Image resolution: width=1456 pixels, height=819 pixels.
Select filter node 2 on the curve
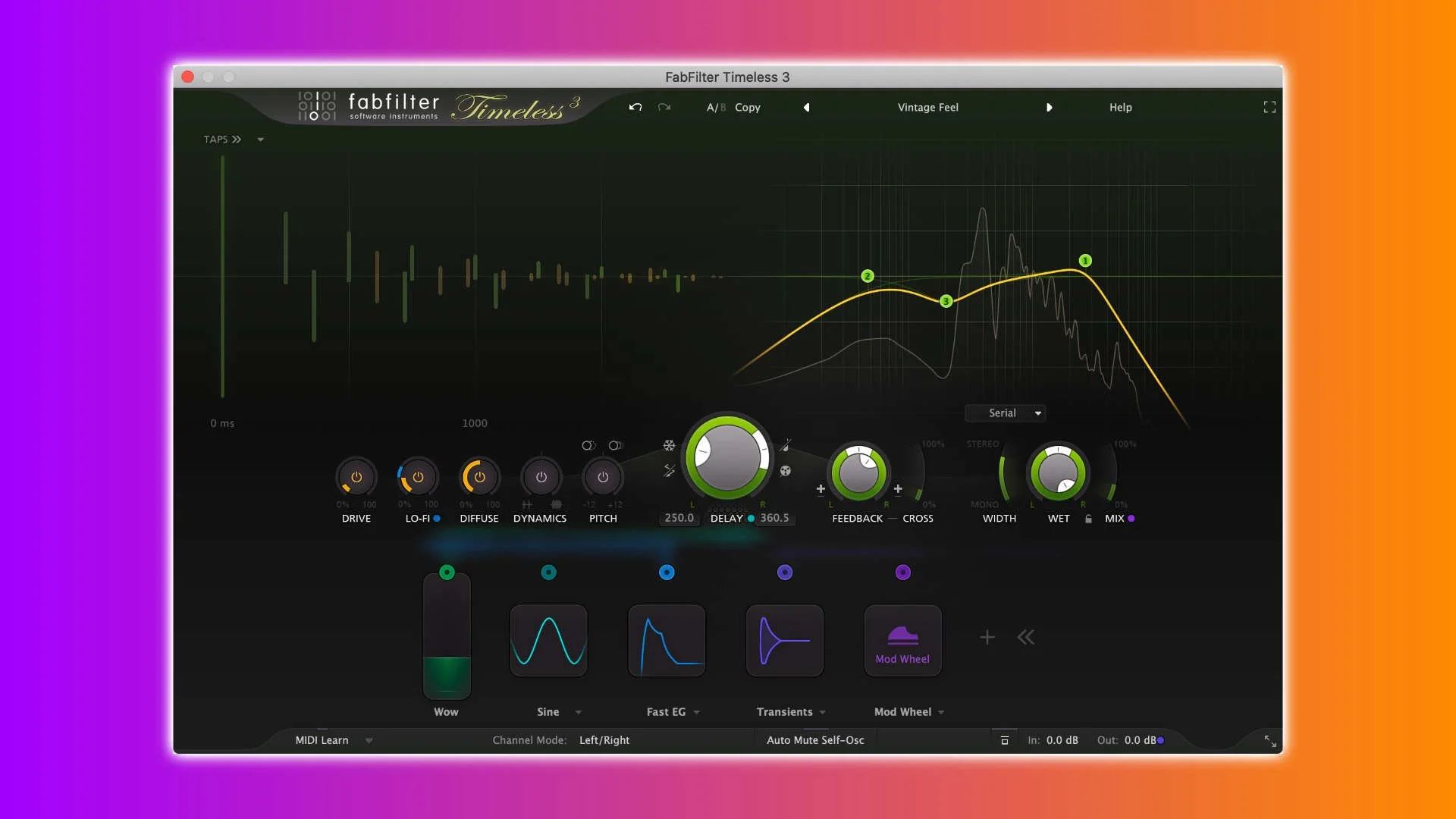tap(868, 276)
